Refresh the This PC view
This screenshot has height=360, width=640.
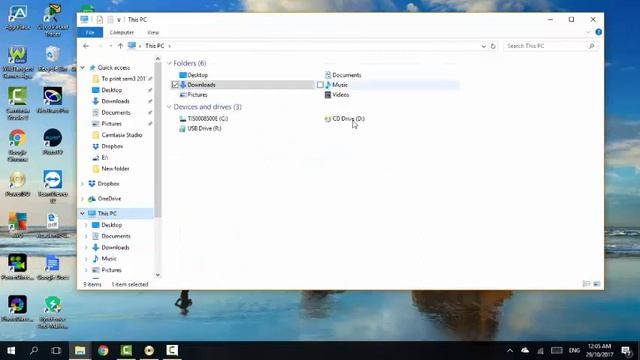493,46
